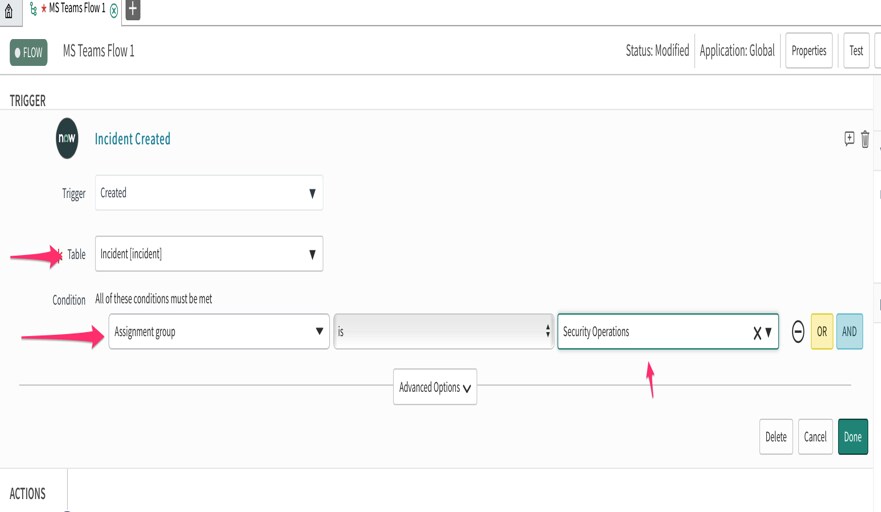Open the Assignment group field dropdown

click(x=218, y=332)
